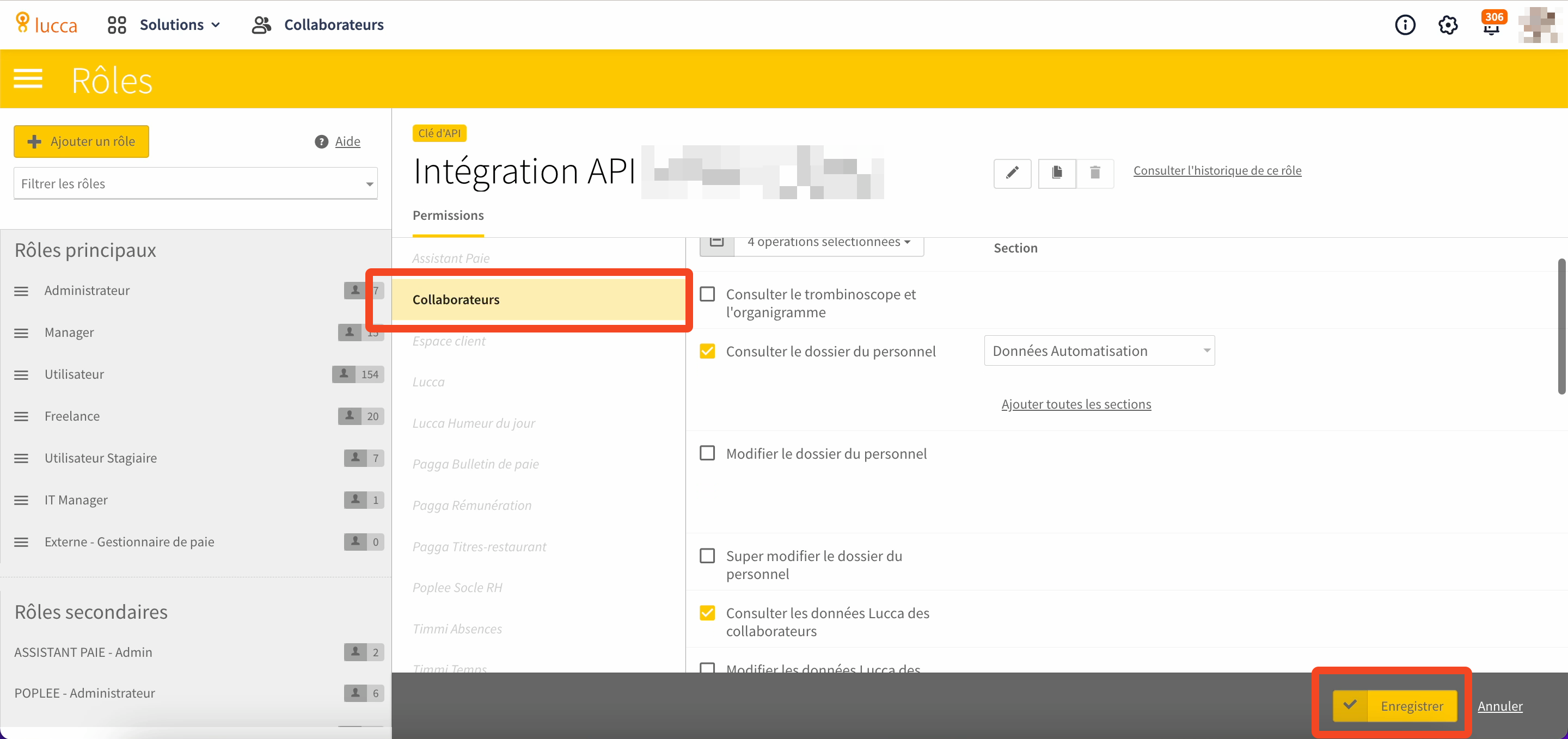Image resolution: width=1568 pixels, height=739 pixels.
Task: Open the user avatar menu
Action: 1539,25
